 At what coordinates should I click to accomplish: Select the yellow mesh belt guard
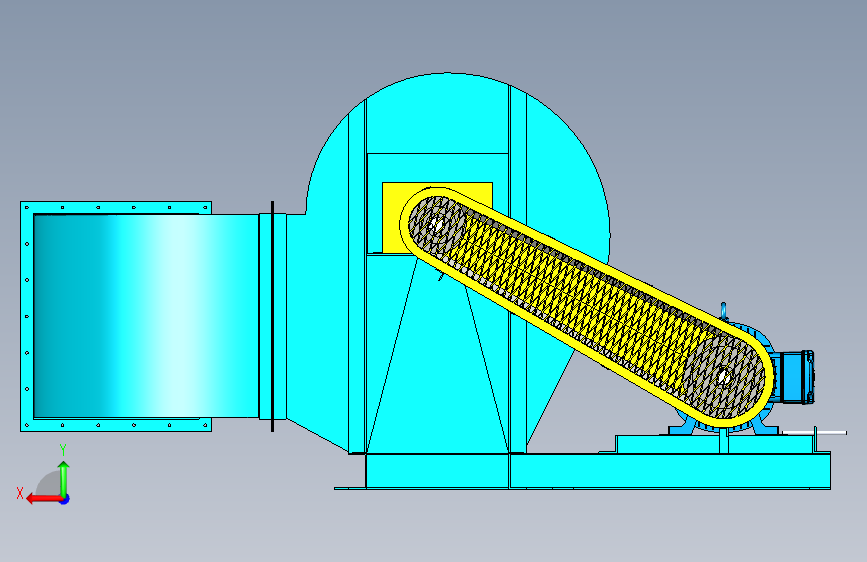click(584, 309)
